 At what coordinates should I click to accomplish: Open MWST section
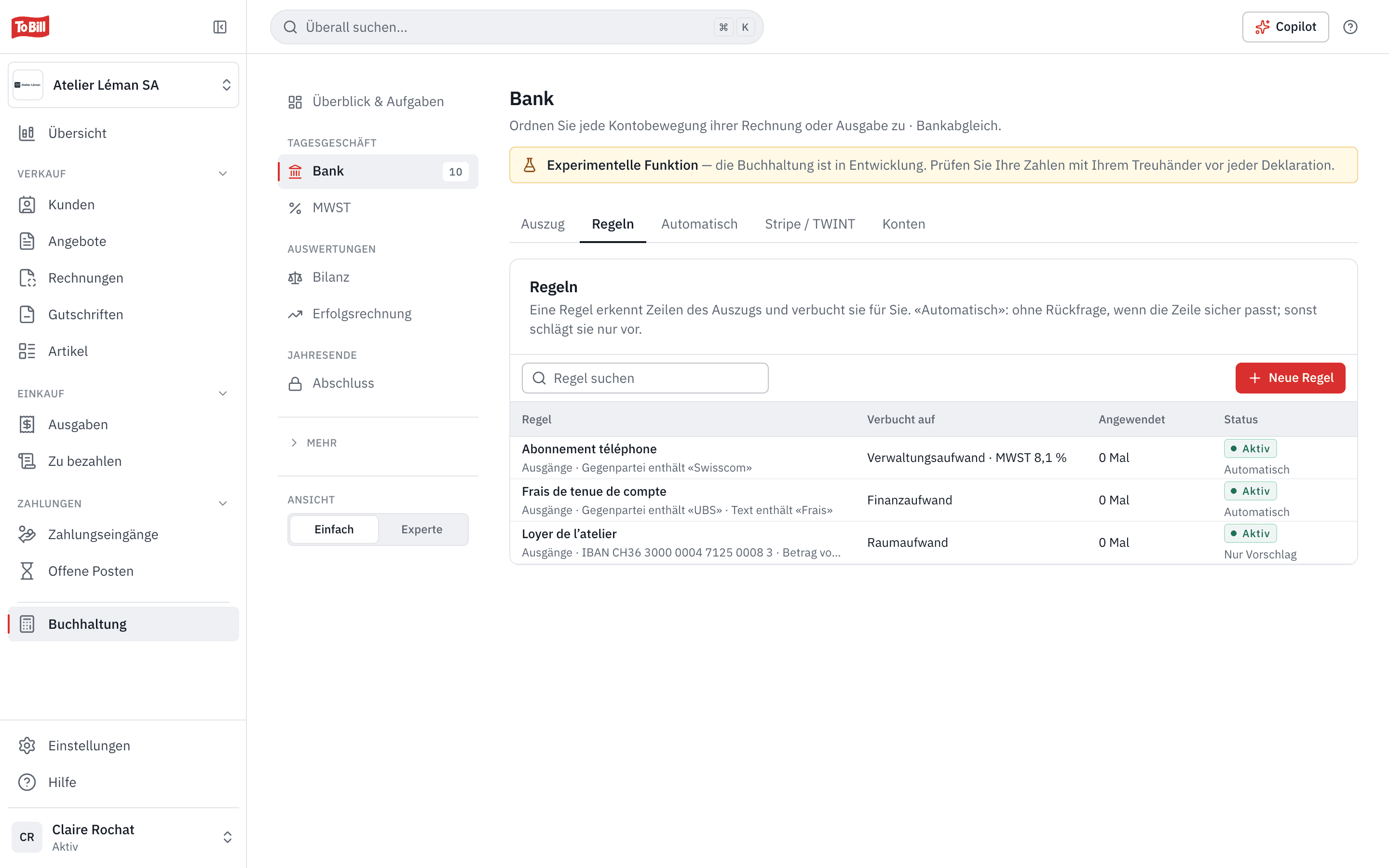point(378,208)
